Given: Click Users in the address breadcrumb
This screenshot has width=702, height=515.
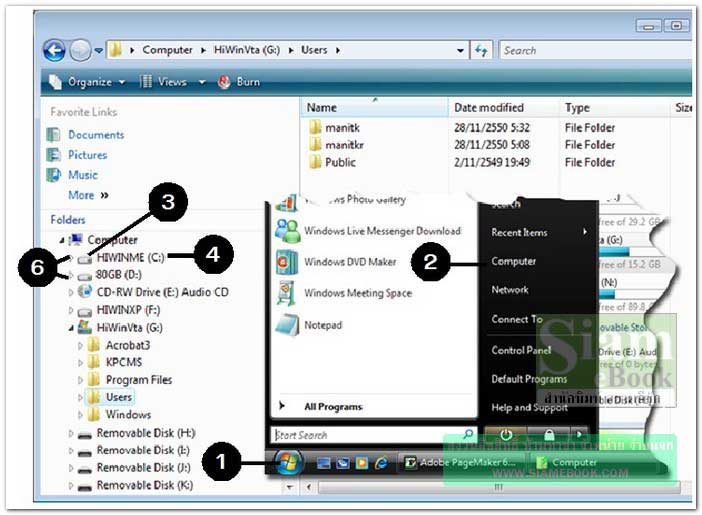Looking at the screenshot, I should pyautogui.click(x=314, y=50).
